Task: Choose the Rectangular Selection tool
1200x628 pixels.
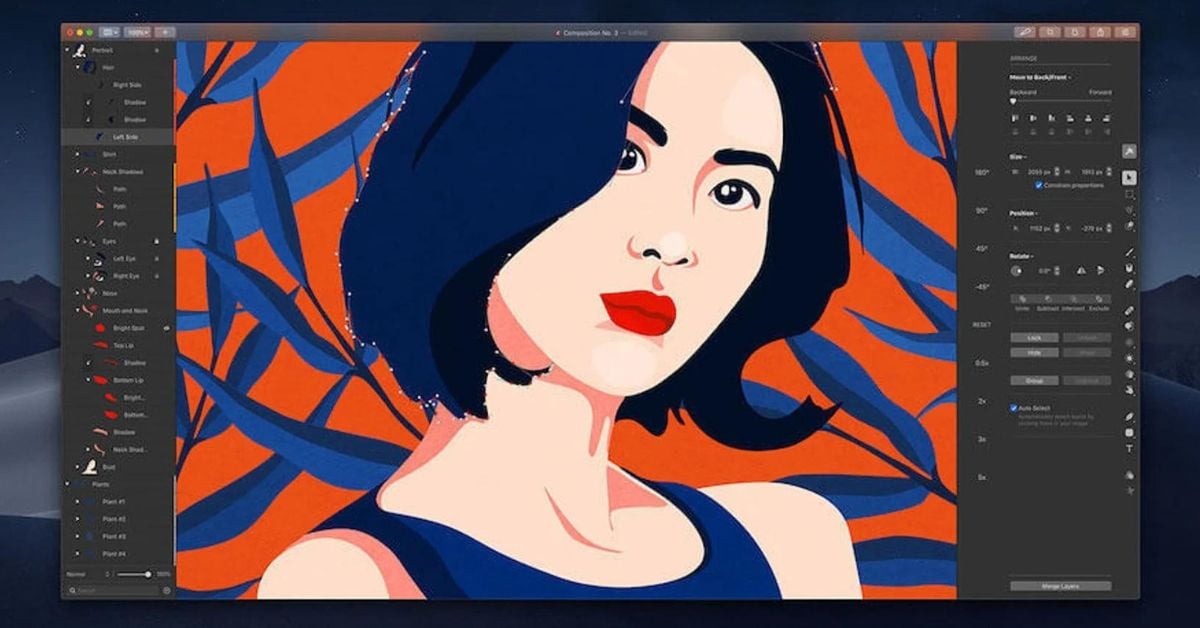Action: 1129,194
